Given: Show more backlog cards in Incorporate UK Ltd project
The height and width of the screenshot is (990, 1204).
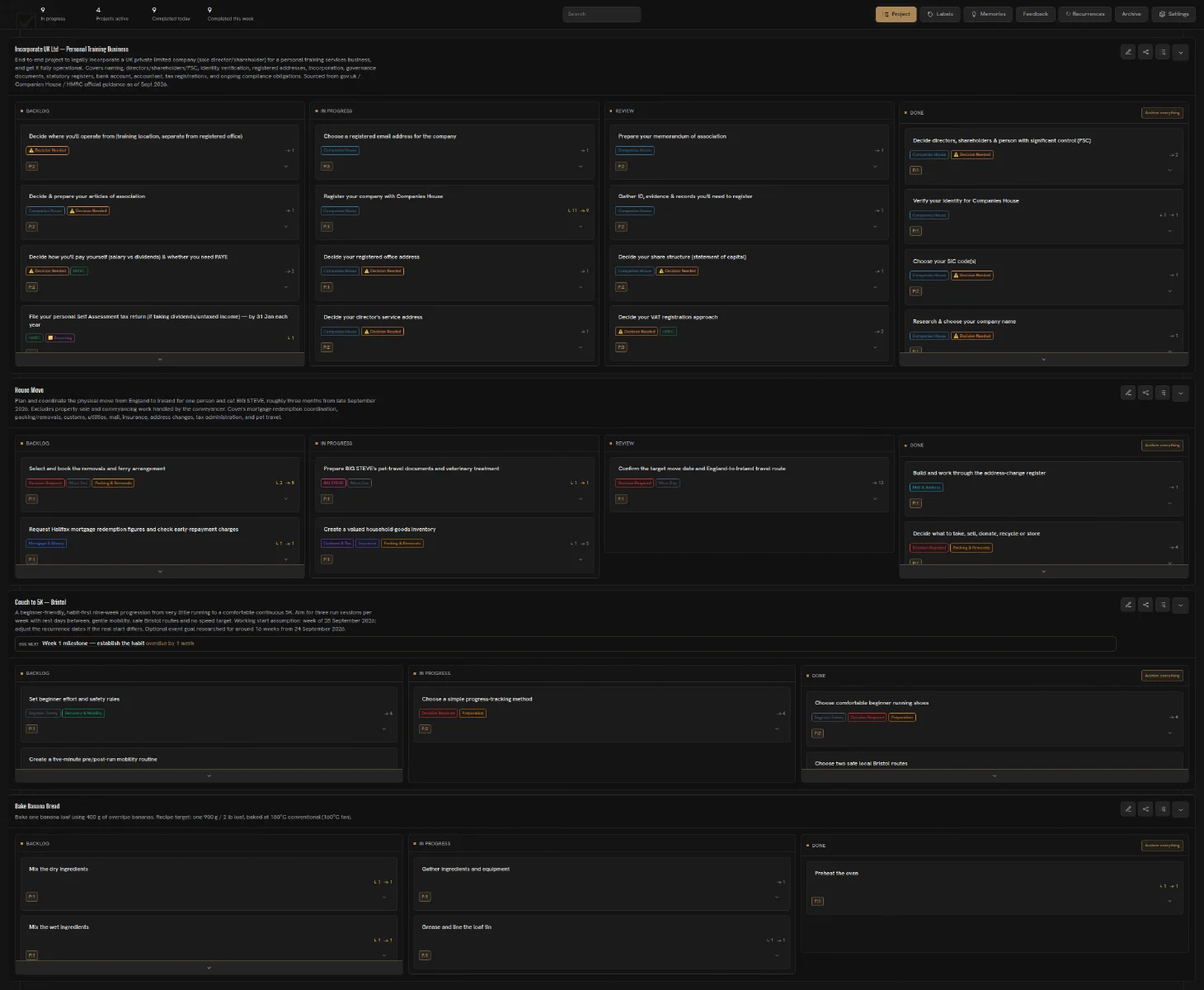Looking at the screenshot, I should tap(160, 360).
